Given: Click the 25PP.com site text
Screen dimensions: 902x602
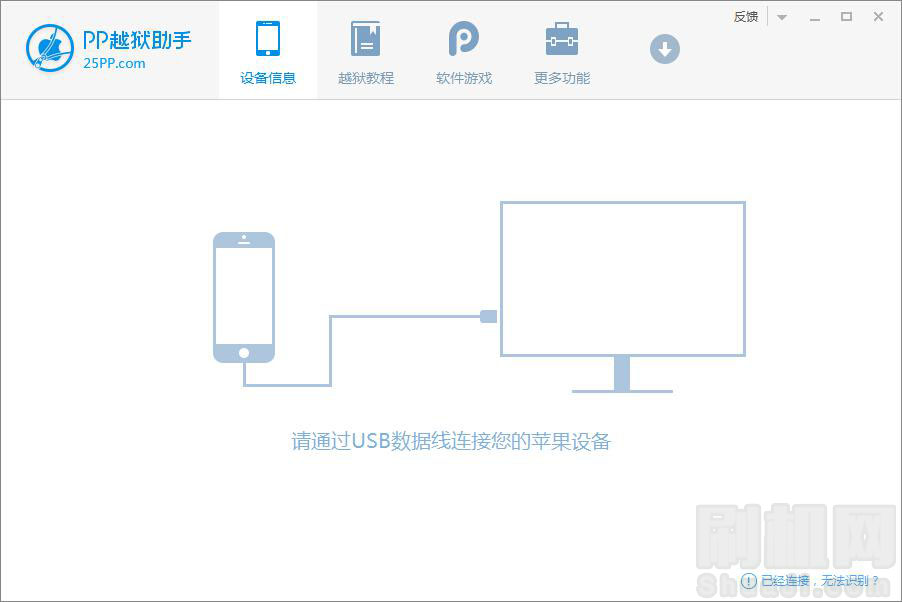Looking at the screenshot, I should point(114,63).
